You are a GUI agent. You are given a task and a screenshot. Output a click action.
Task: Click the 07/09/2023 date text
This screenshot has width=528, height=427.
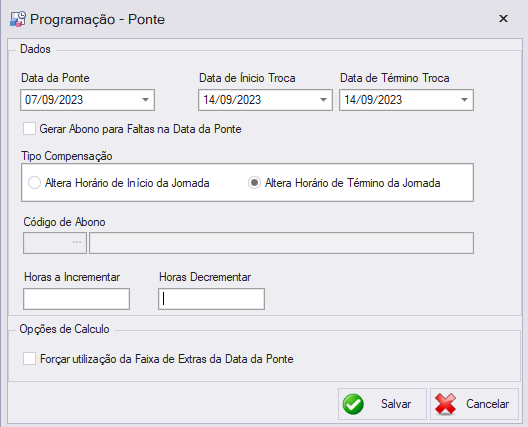point(54,100)
